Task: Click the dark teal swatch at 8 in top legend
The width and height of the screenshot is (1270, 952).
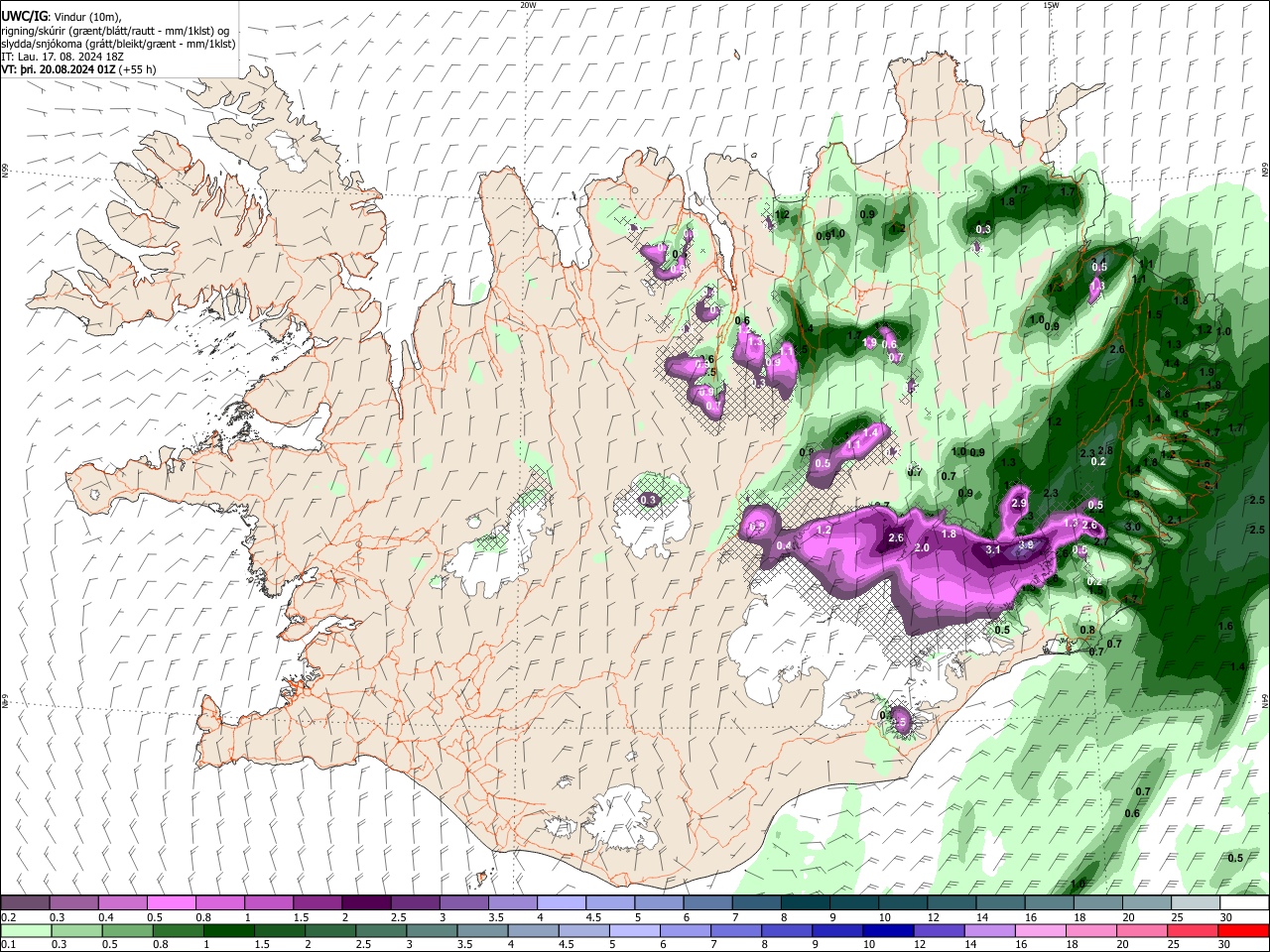Action: click(x=805, y=902)
